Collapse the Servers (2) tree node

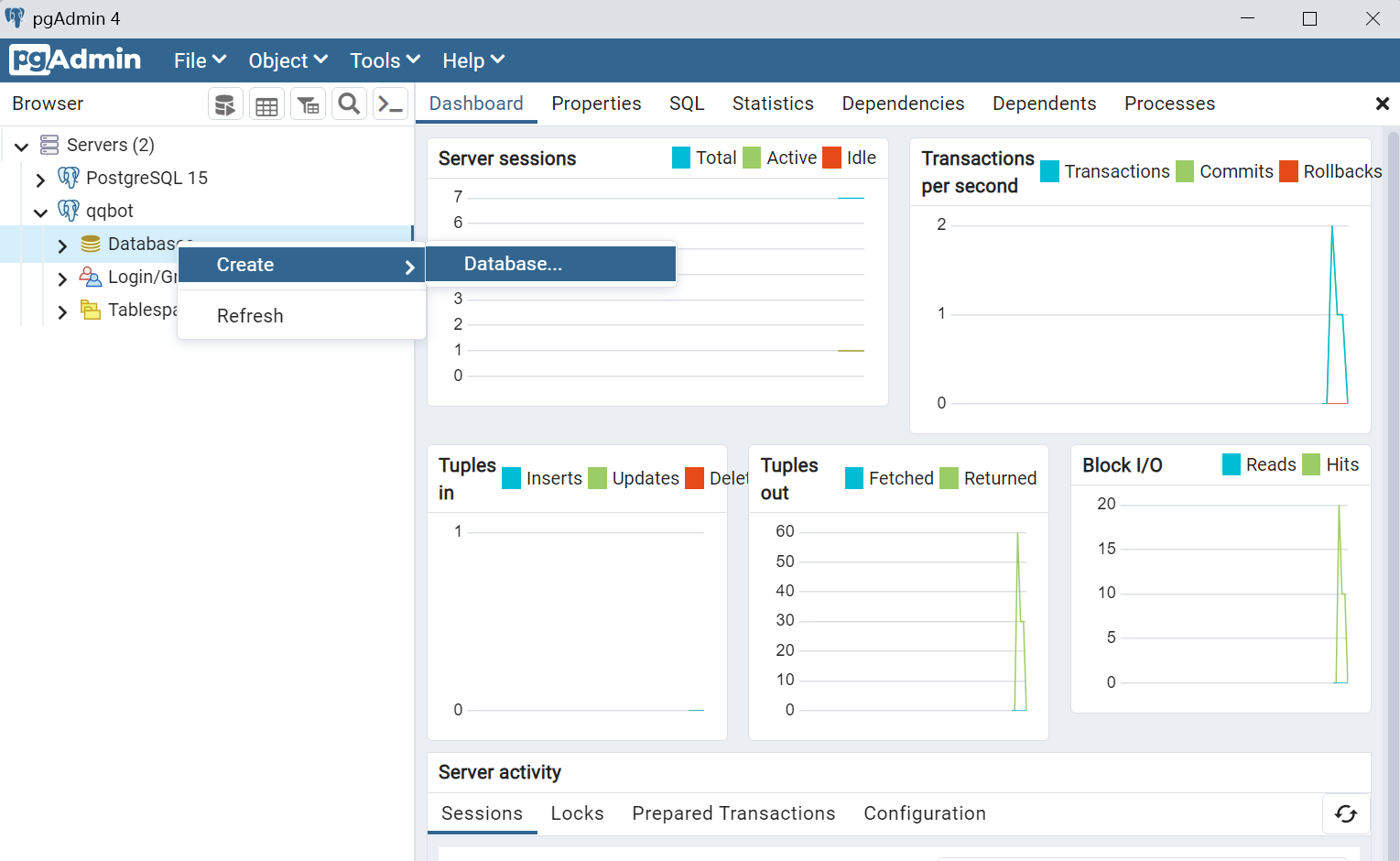[x=22, y=146]
